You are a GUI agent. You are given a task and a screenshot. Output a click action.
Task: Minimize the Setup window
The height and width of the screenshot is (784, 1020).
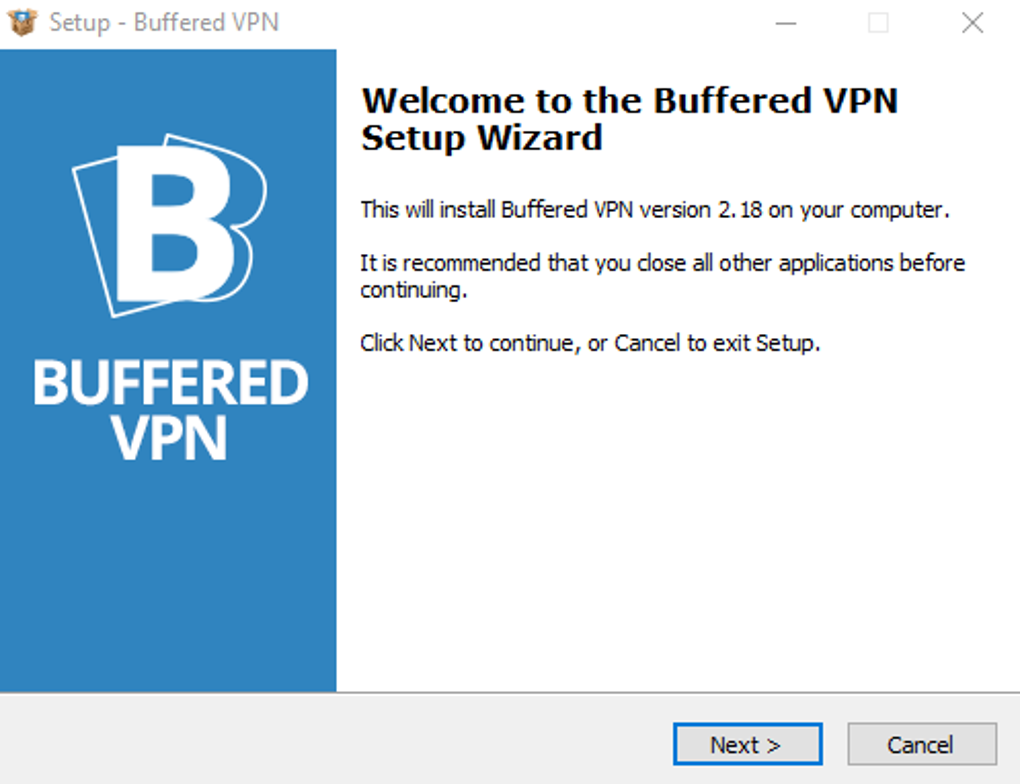786,23
